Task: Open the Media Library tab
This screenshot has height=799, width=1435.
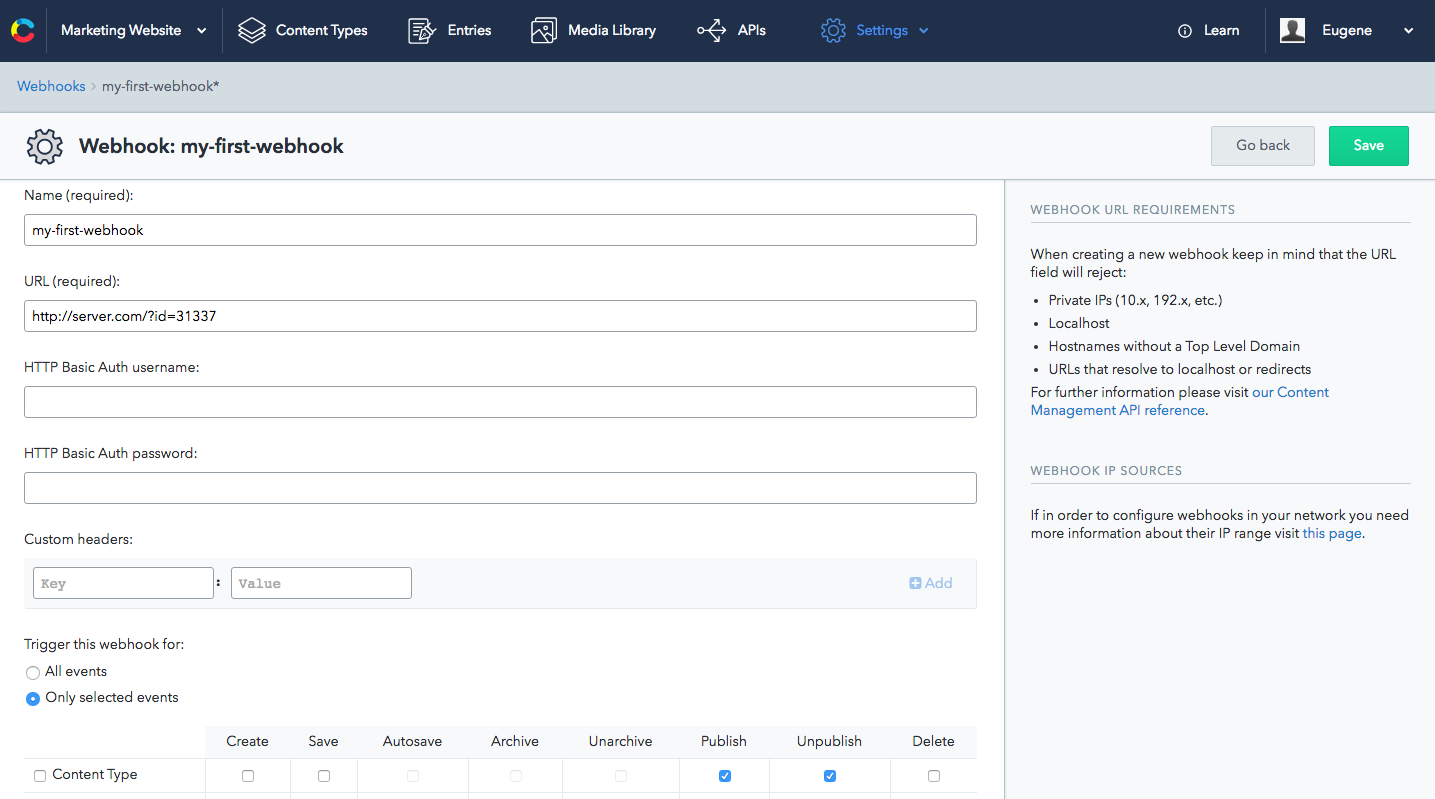Action: [x=594, y=31]
